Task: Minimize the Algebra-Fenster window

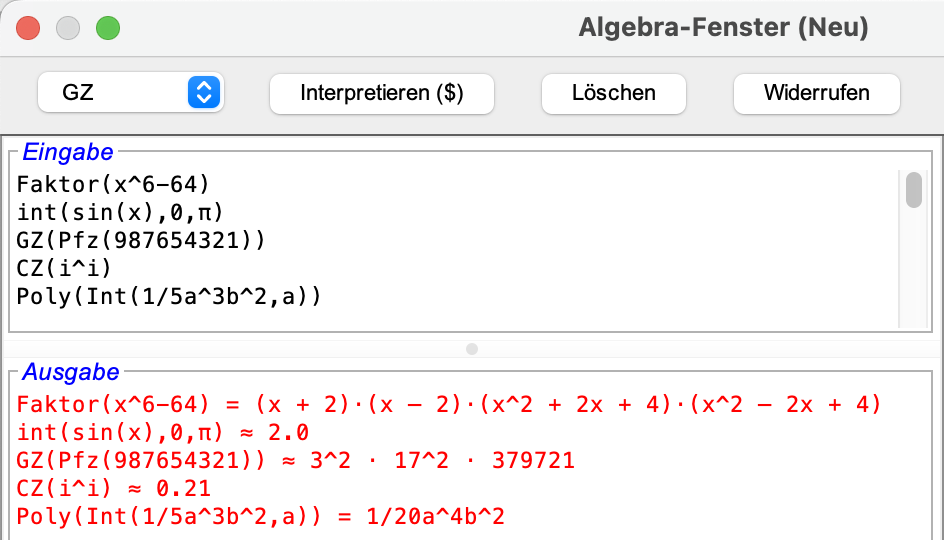Action: click(68, 28)
